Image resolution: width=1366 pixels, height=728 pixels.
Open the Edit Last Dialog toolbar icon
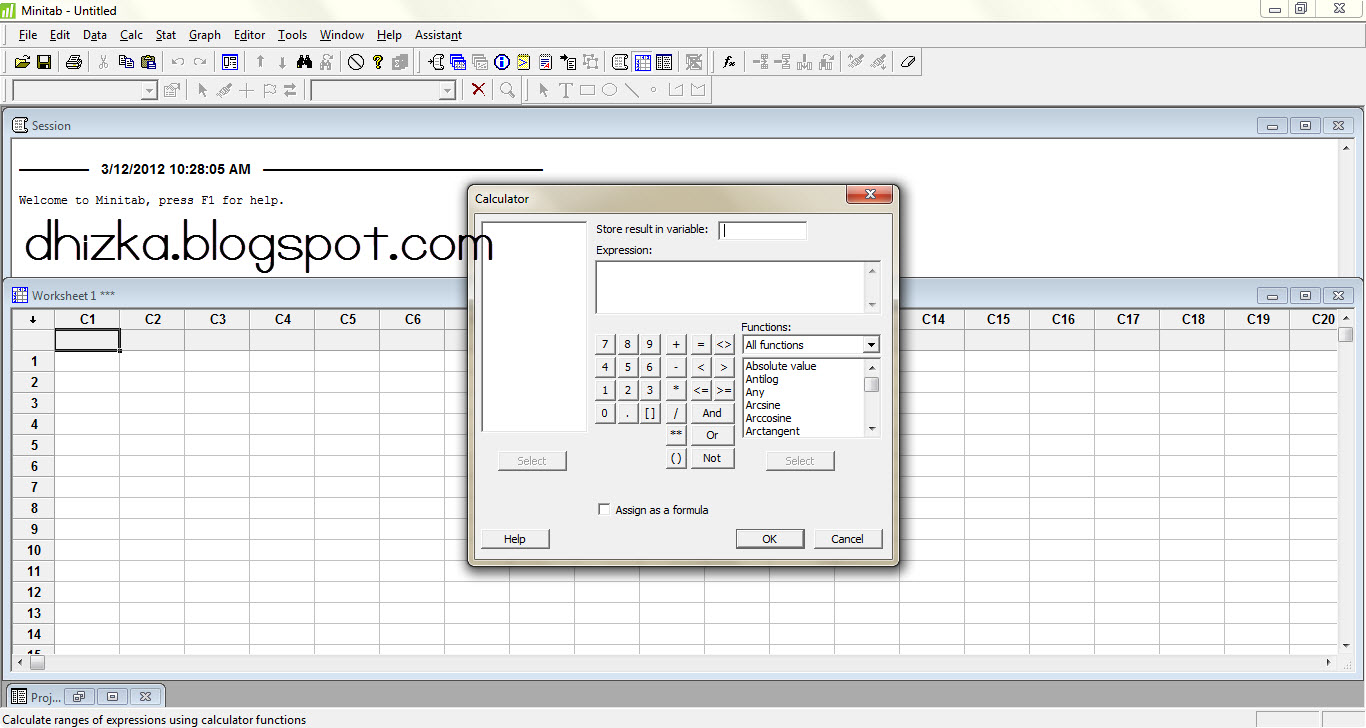230,62
